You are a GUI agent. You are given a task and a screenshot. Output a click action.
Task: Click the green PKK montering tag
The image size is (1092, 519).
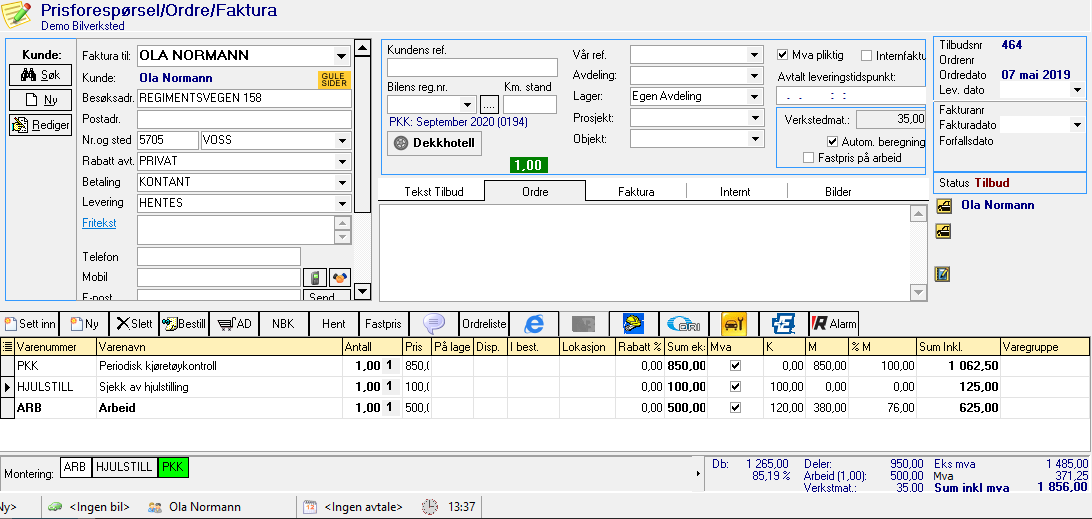point(172,467)
